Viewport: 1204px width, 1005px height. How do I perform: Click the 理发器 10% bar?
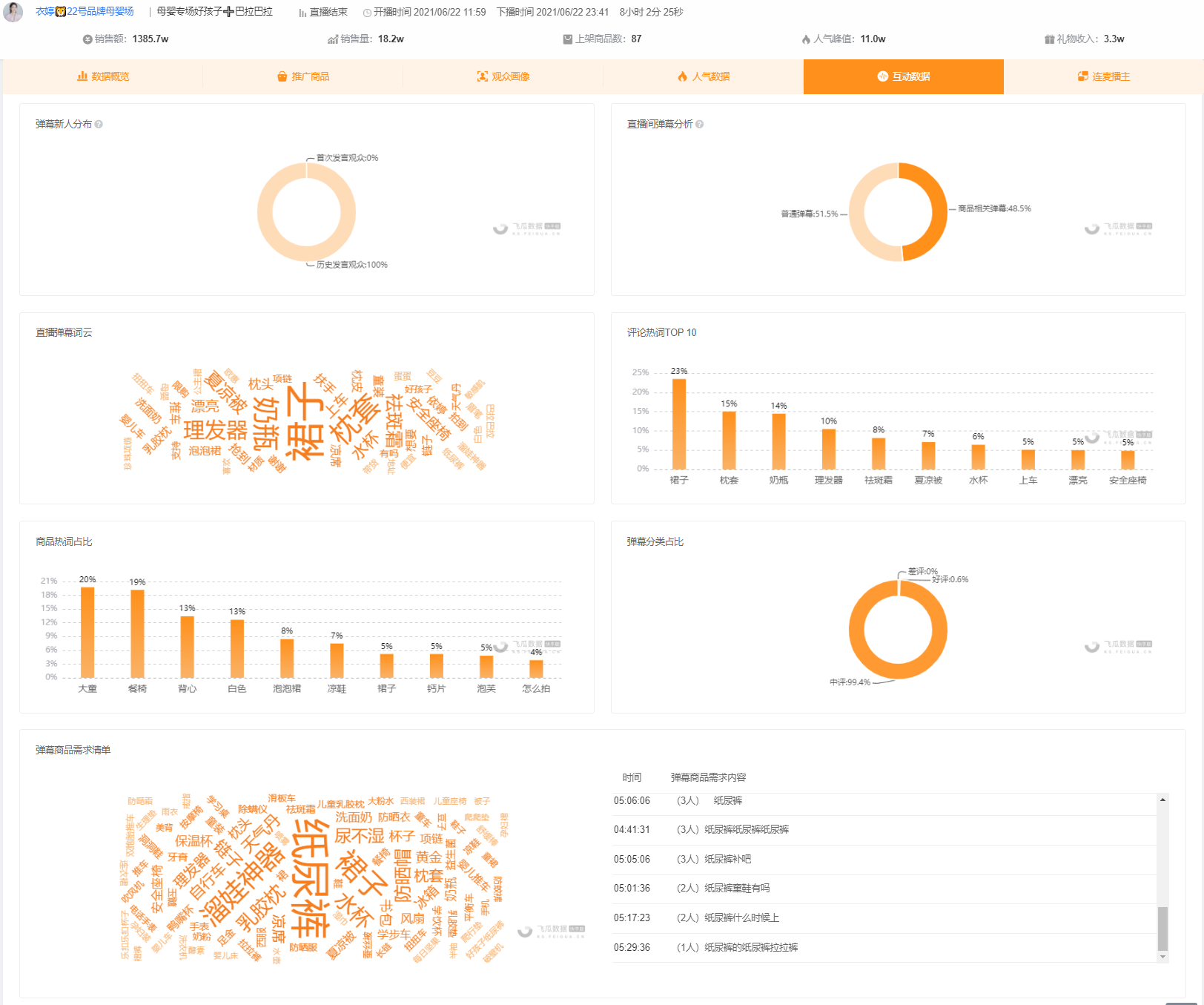coord(829,449)
